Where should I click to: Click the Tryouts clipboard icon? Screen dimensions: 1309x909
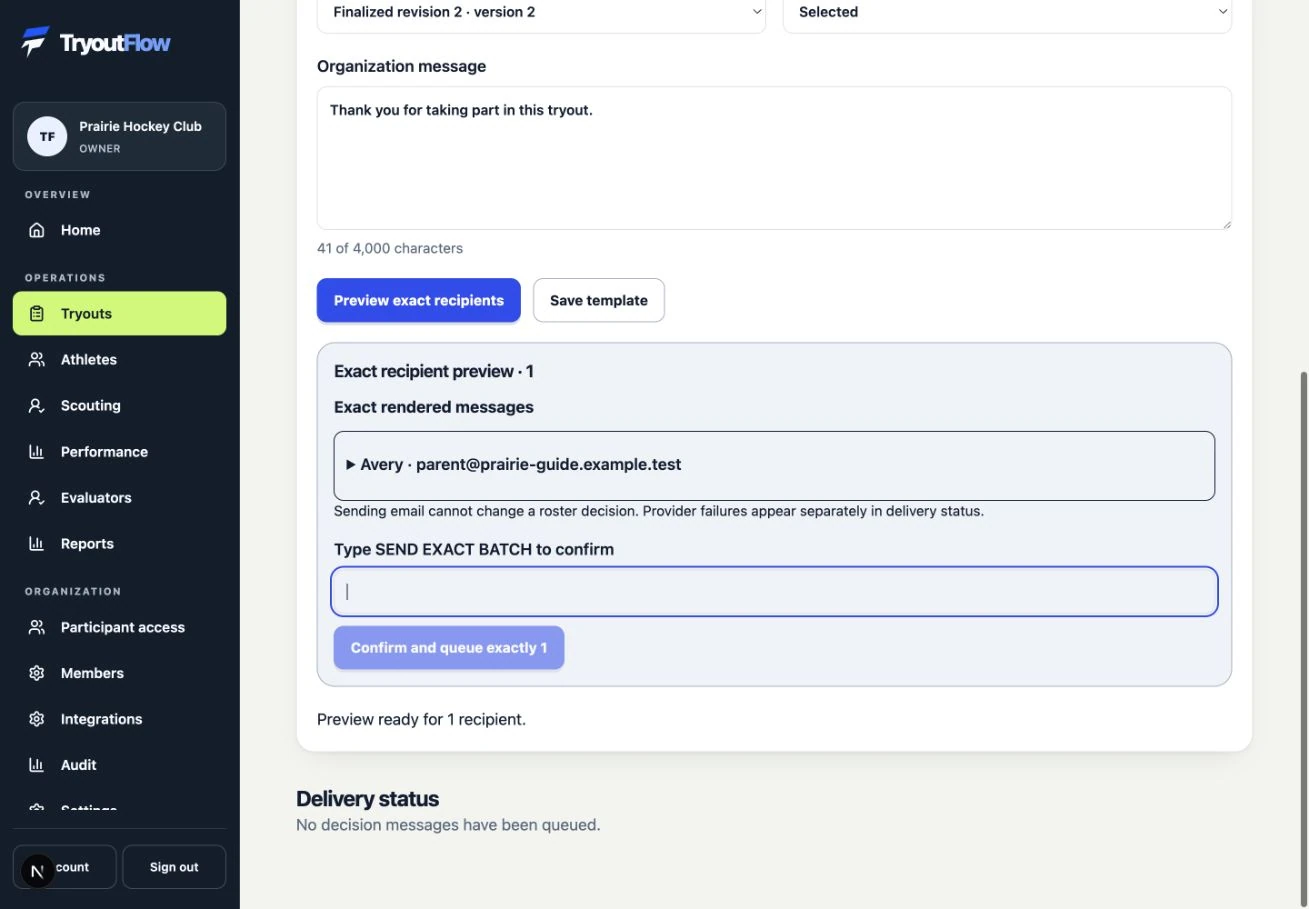tap(37, 314)
